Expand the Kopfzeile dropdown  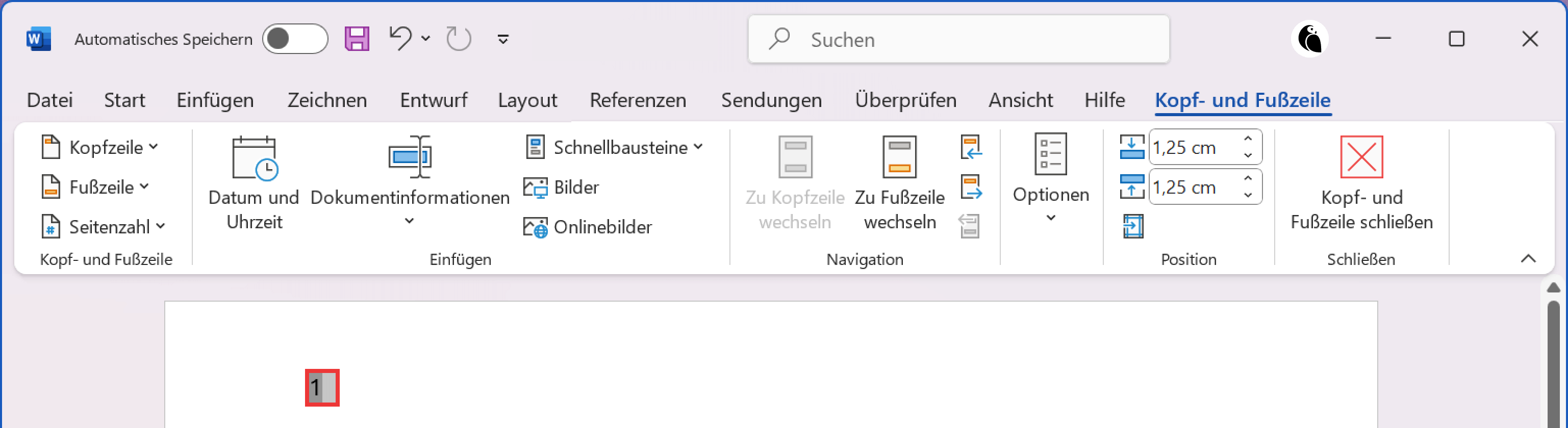(100, 147)
